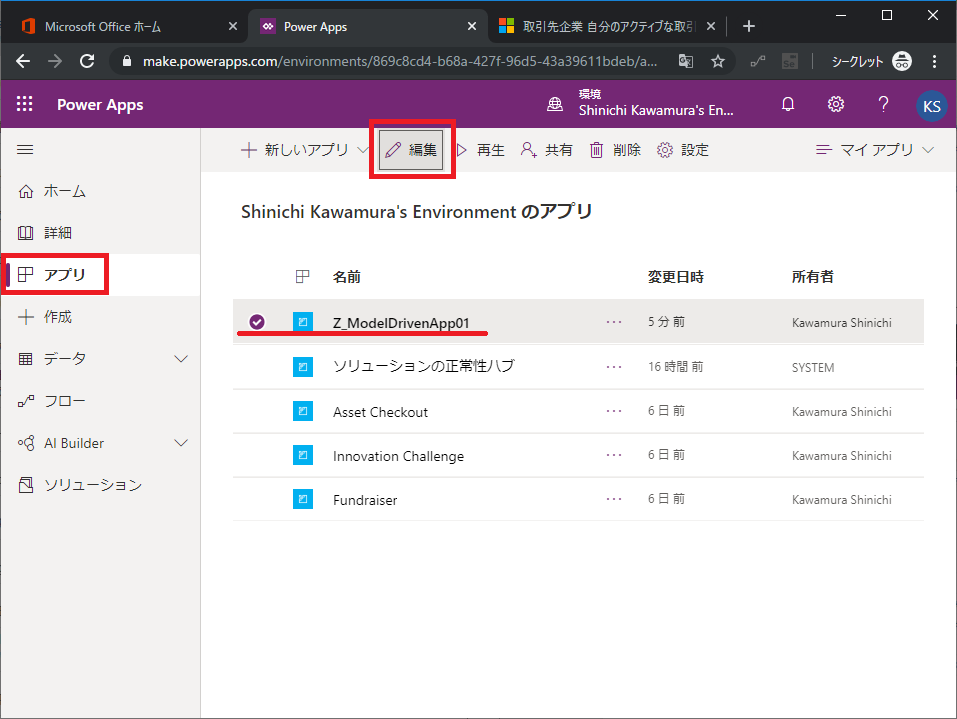The image size is (957, 719).
Task: Collapse the left navigation hamburger menu
Action: (25, 150)
